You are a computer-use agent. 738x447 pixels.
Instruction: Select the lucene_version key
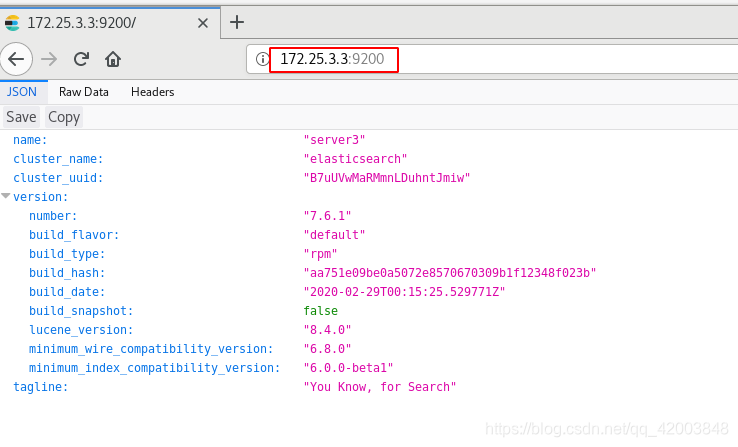pyautogui.click(x=81, y=330)
